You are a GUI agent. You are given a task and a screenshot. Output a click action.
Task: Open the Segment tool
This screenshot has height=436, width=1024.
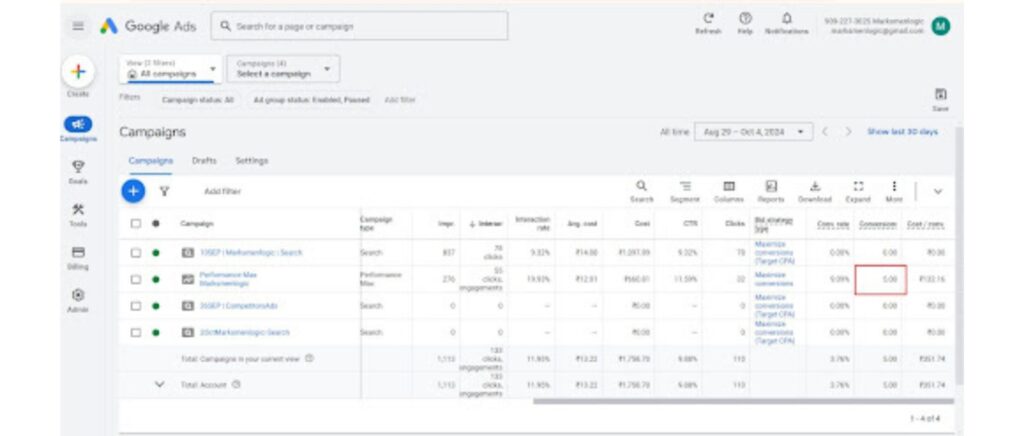685,191
